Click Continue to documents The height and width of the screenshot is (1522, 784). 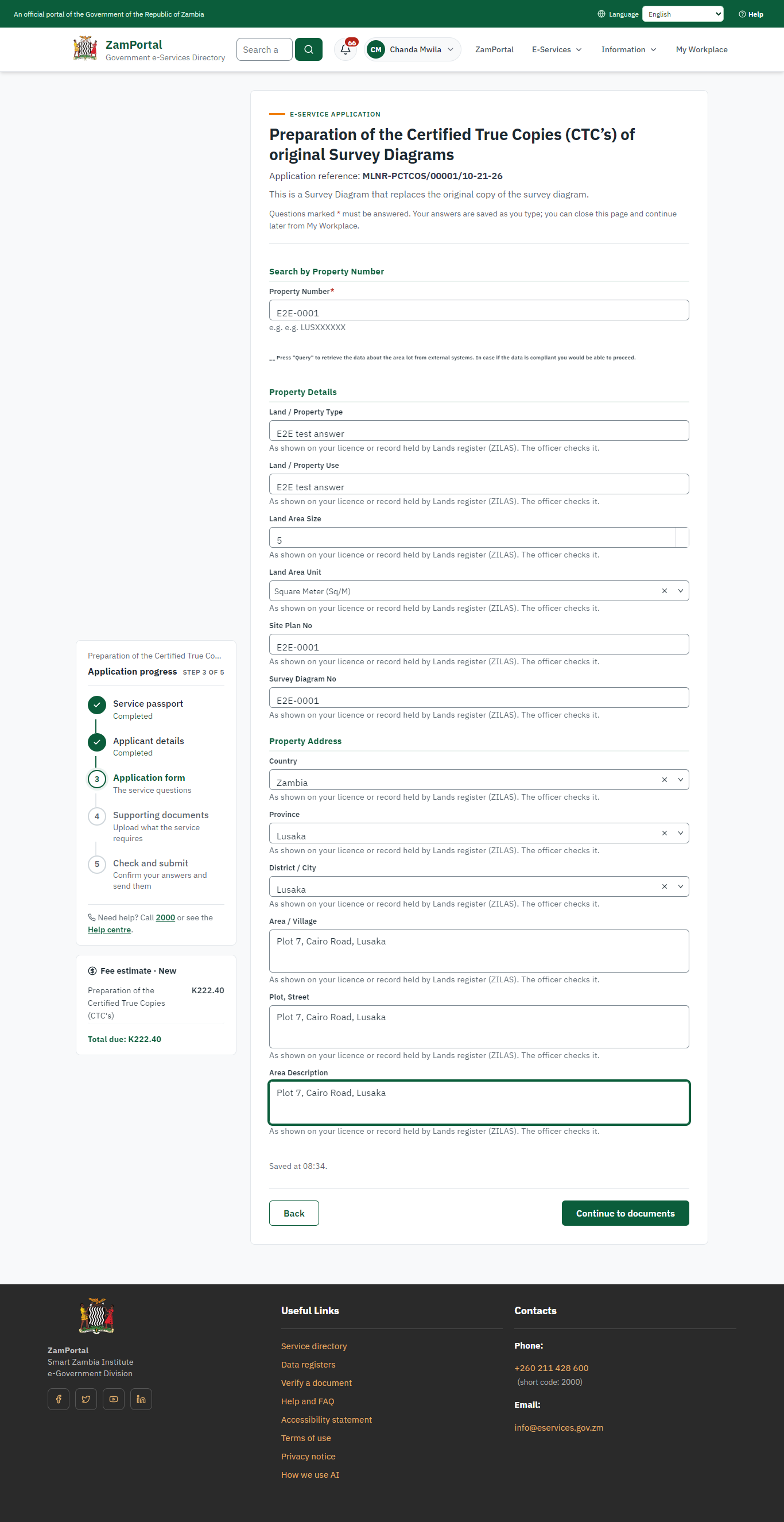tap(625, 1213)
